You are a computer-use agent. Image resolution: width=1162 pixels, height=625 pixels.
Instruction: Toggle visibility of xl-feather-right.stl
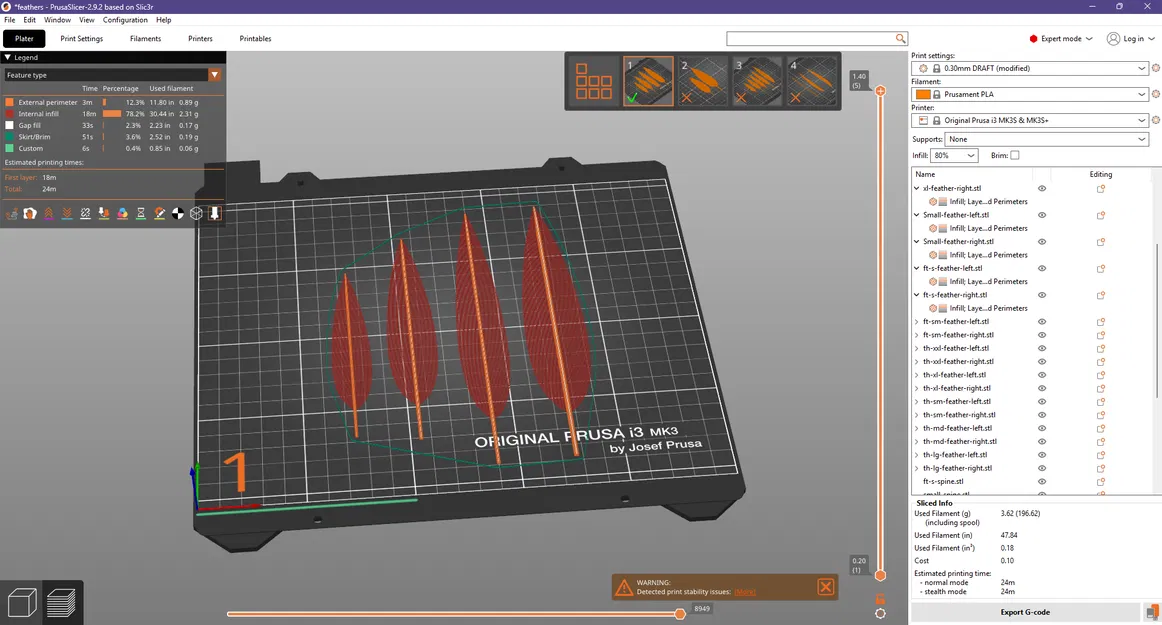pos(1042,188)
